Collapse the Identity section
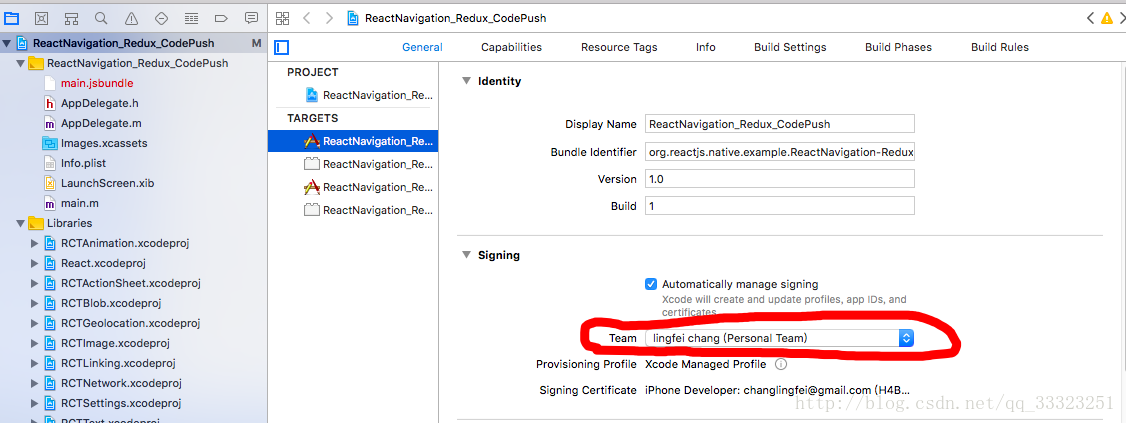Viewport: 1126px width, 423px height. coord(466,81)
